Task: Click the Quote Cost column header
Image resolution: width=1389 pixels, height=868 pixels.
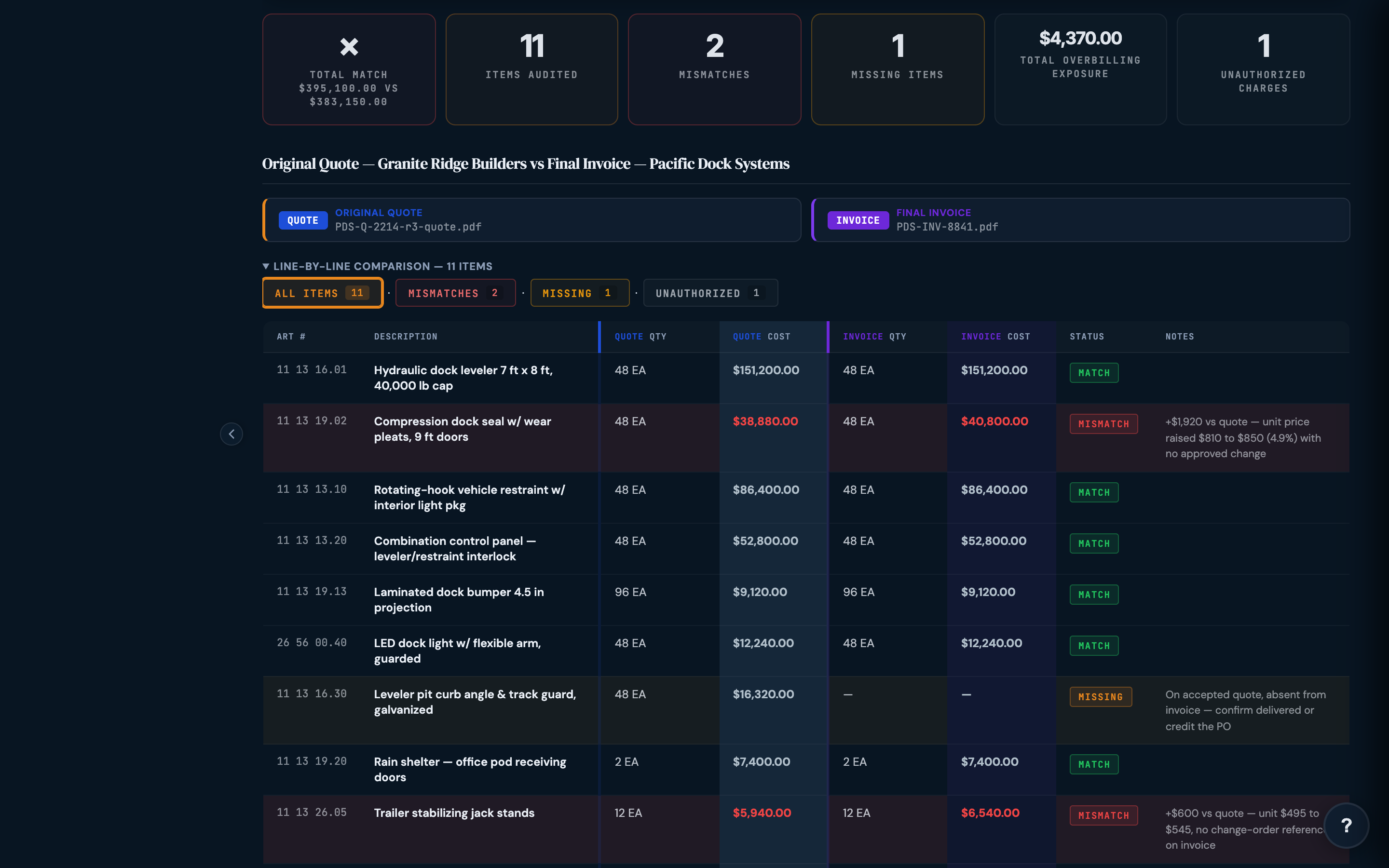Action: point(762,337)
